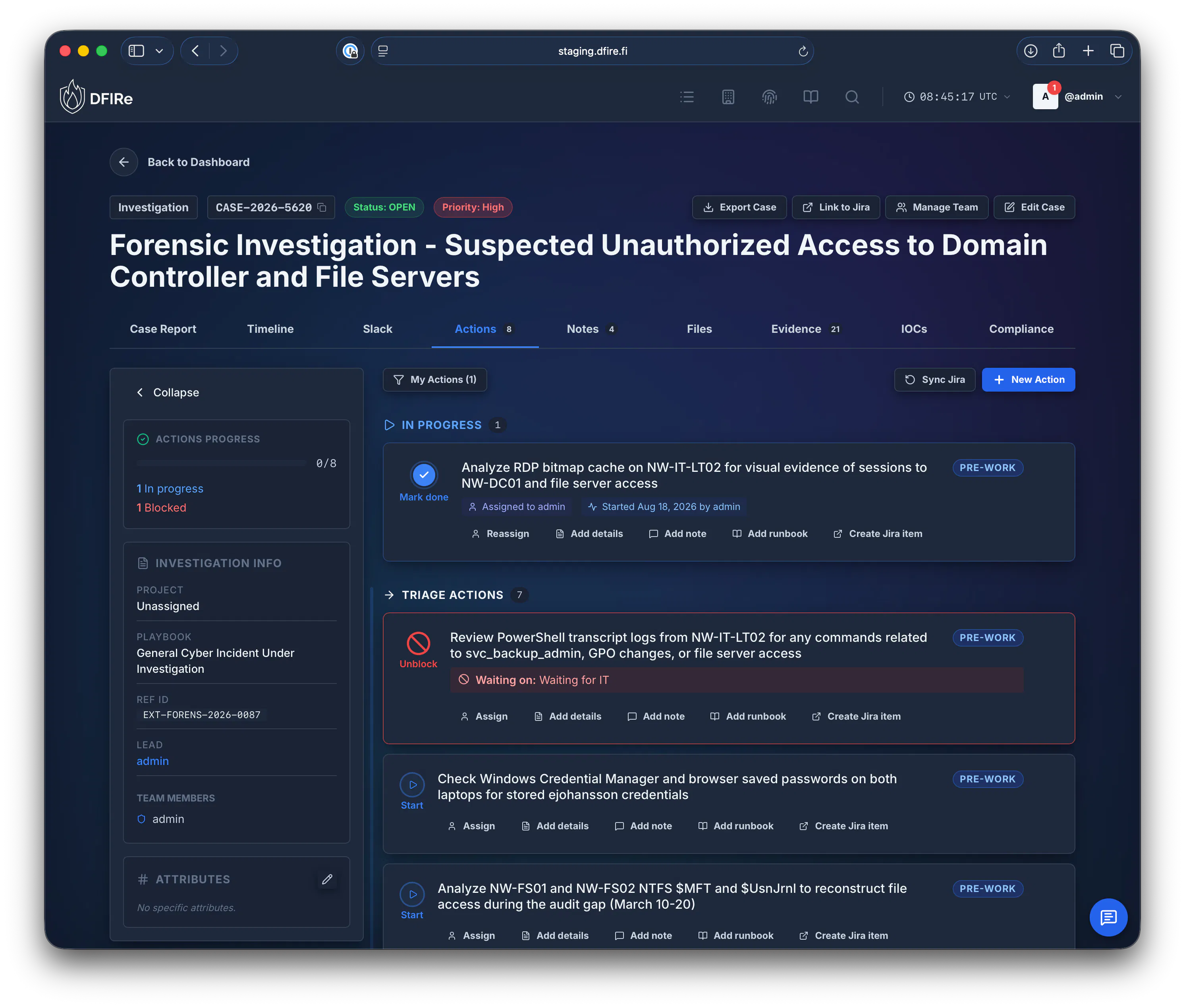Toggle My Actions (1) filter

click(435, 379)
